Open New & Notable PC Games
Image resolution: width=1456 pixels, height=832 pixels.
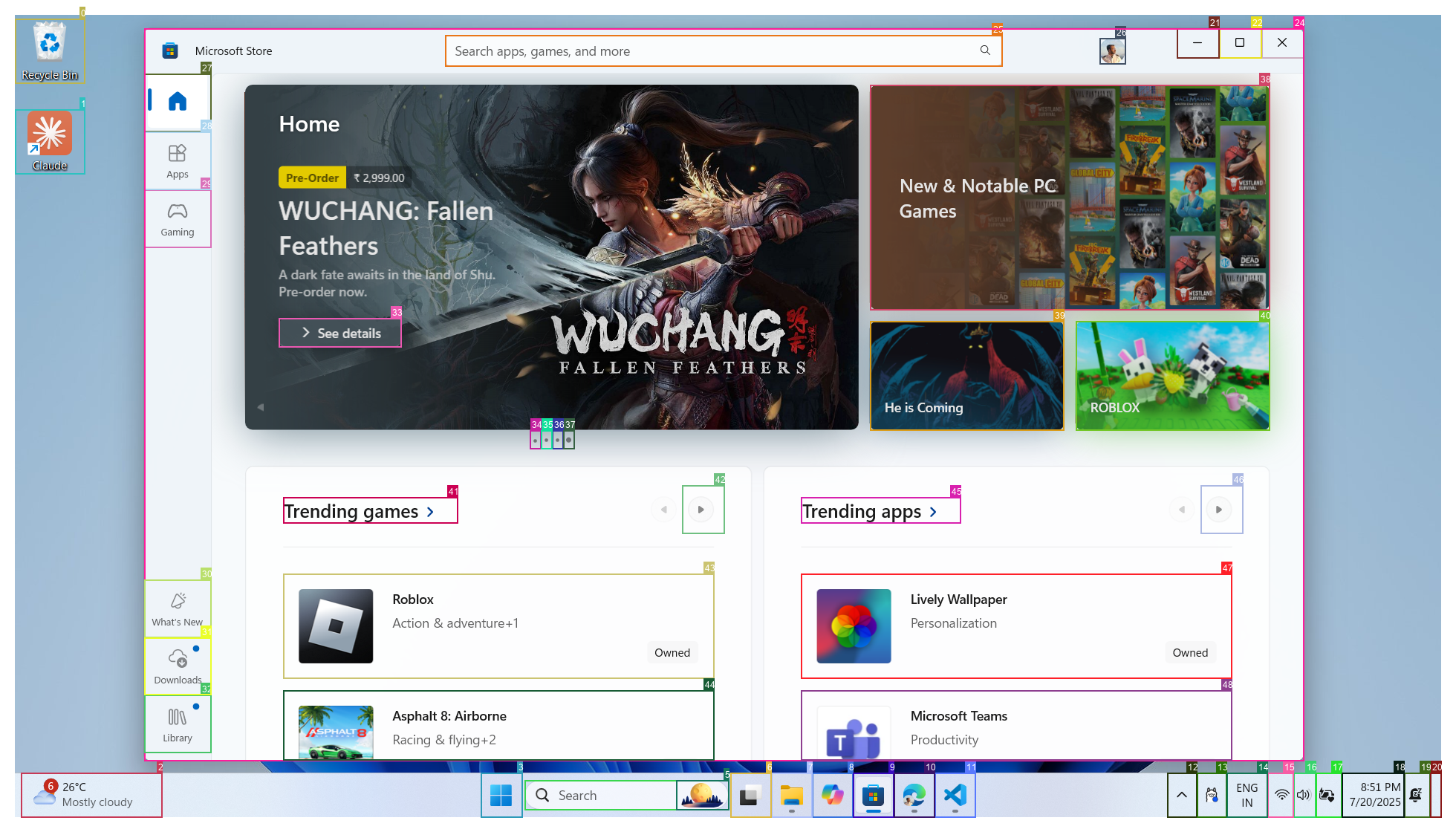pyautogui.click(x=1069, y=198)
